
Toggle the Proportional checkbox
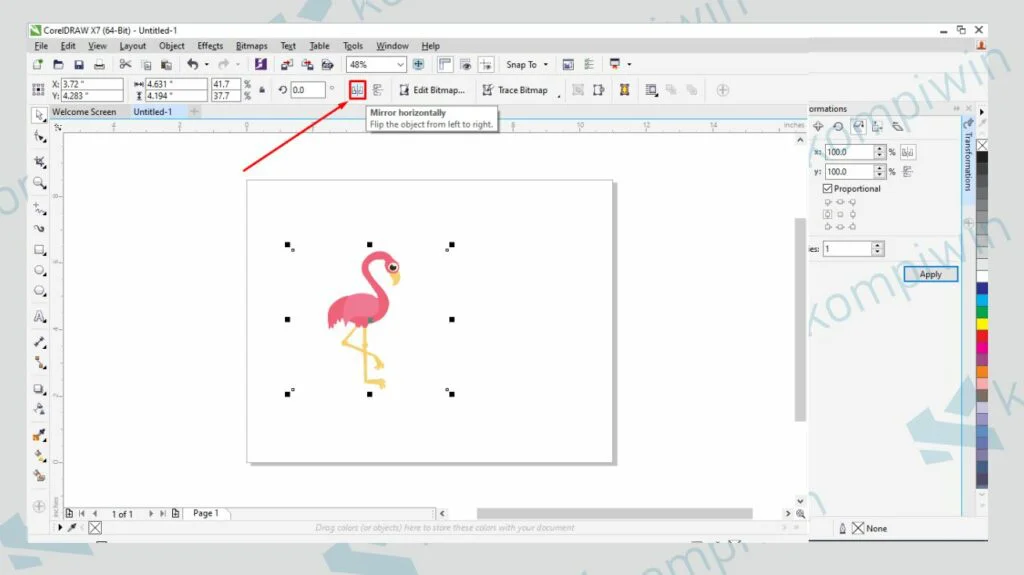(827, 188)
